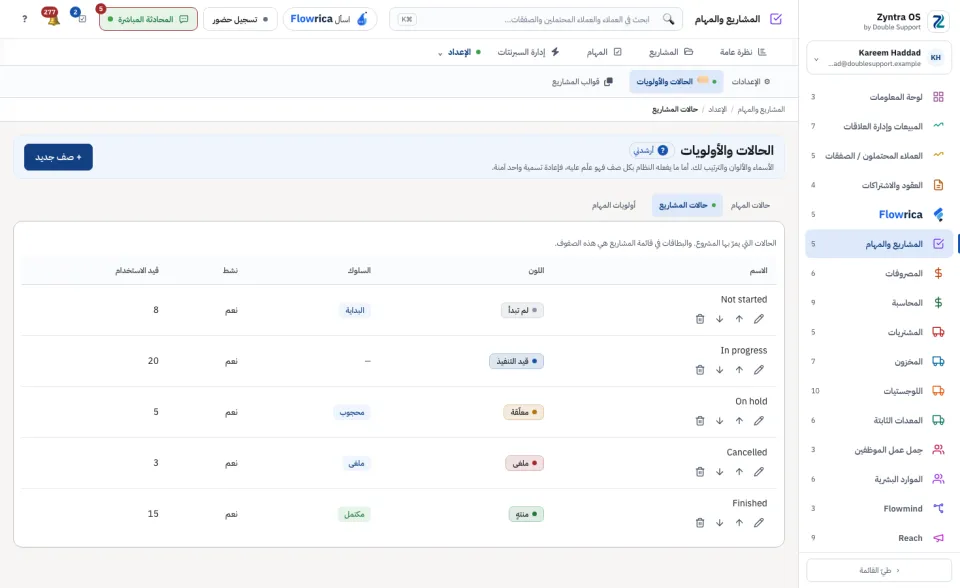Move the On hold row up
Viewport: 960px width, 588px height.
click(x=739, y=420)
